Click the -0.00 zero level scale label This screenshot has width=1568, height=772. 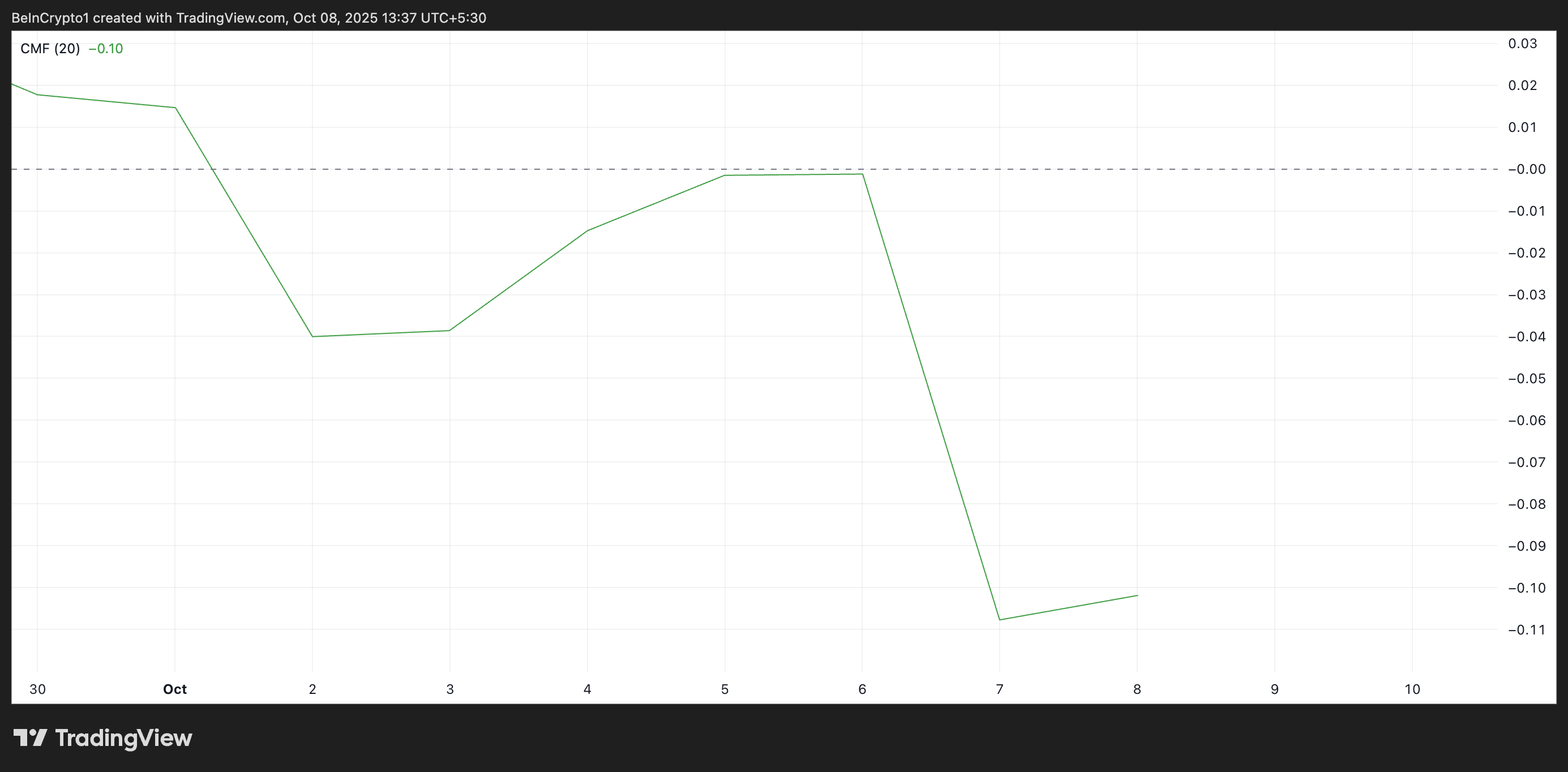click(x=1526, y=169)
